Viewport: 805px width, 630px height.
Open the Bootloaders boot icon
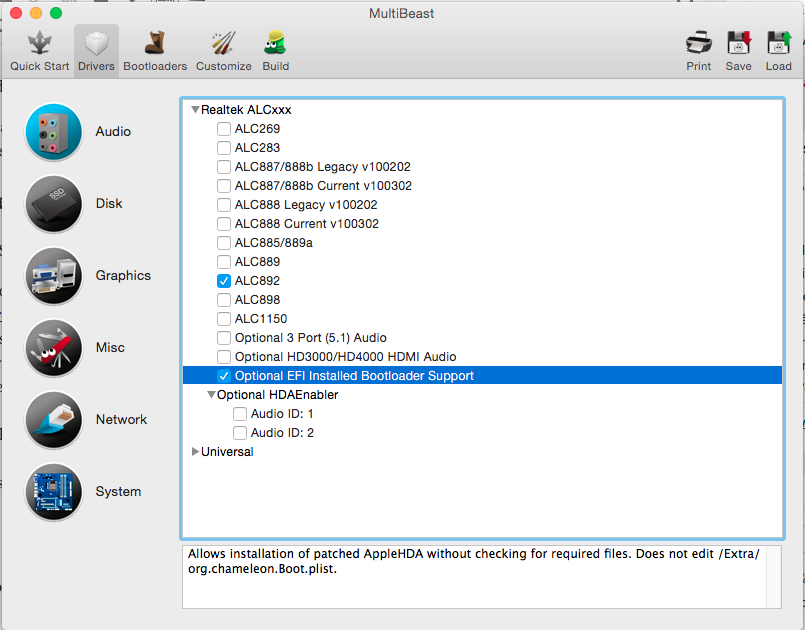pos(155,43)
